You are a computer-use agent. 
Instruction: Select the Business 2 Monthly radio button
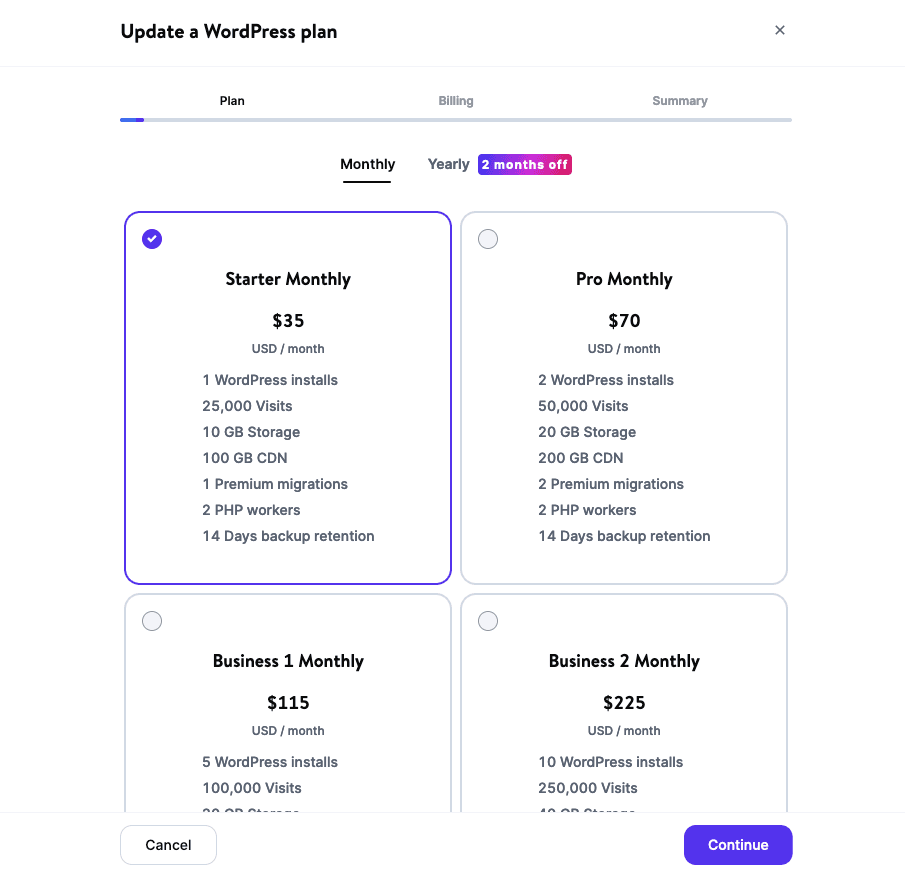pyautogui.click(x=488, y=621)
